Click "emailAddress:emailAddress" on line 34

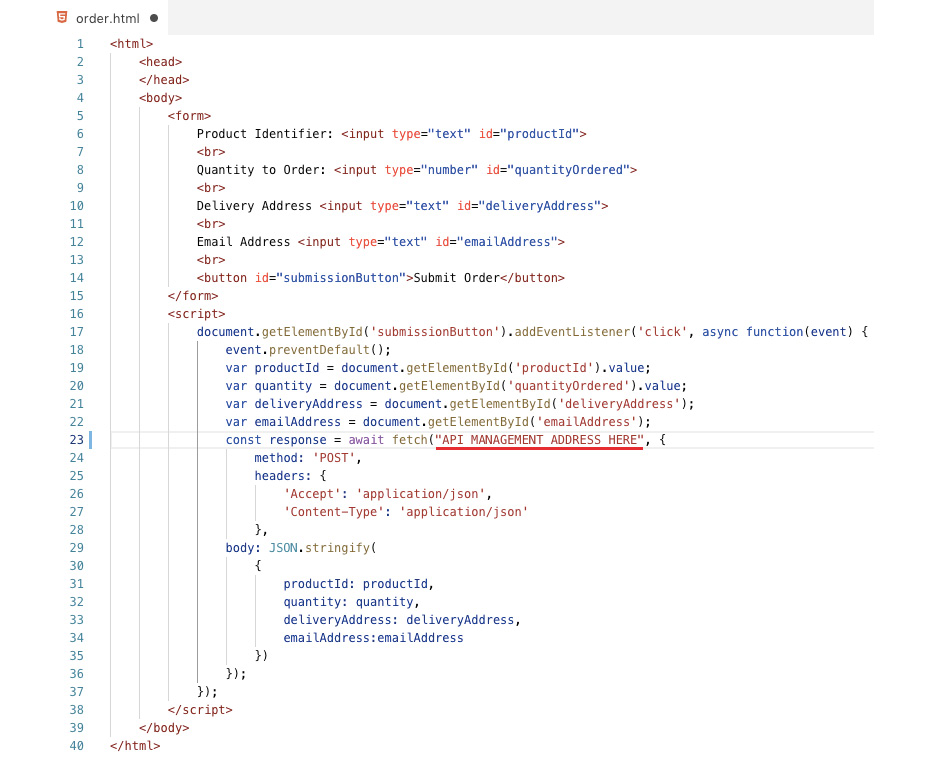pos(373,638)
